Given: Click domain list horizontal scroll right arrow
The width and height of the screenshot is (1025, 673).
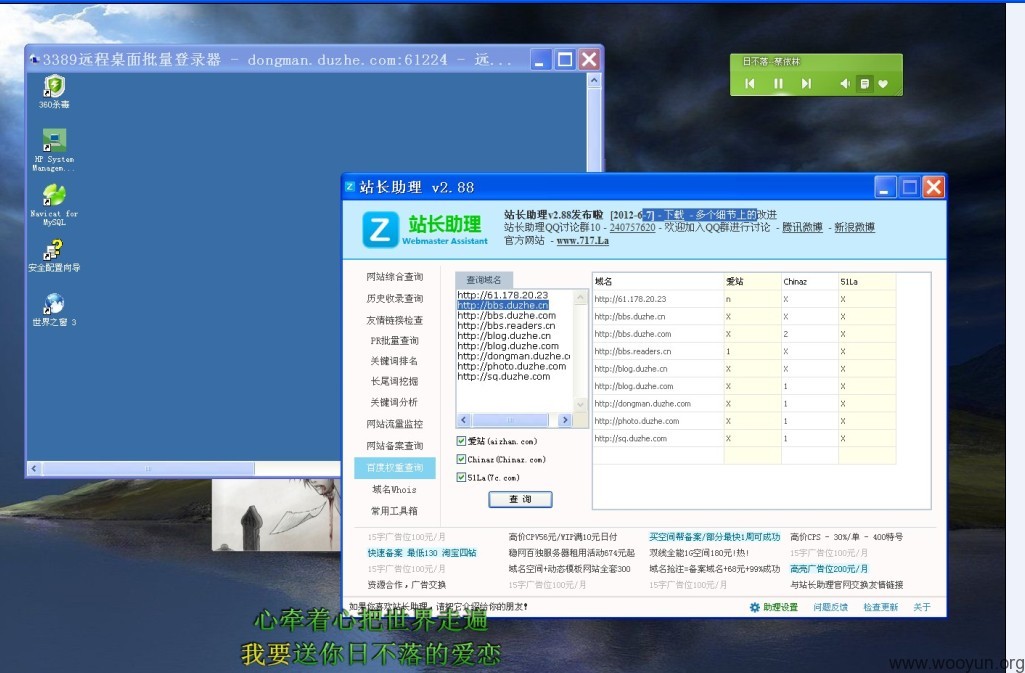Looking at the screenshot, I should pos(565,420).
